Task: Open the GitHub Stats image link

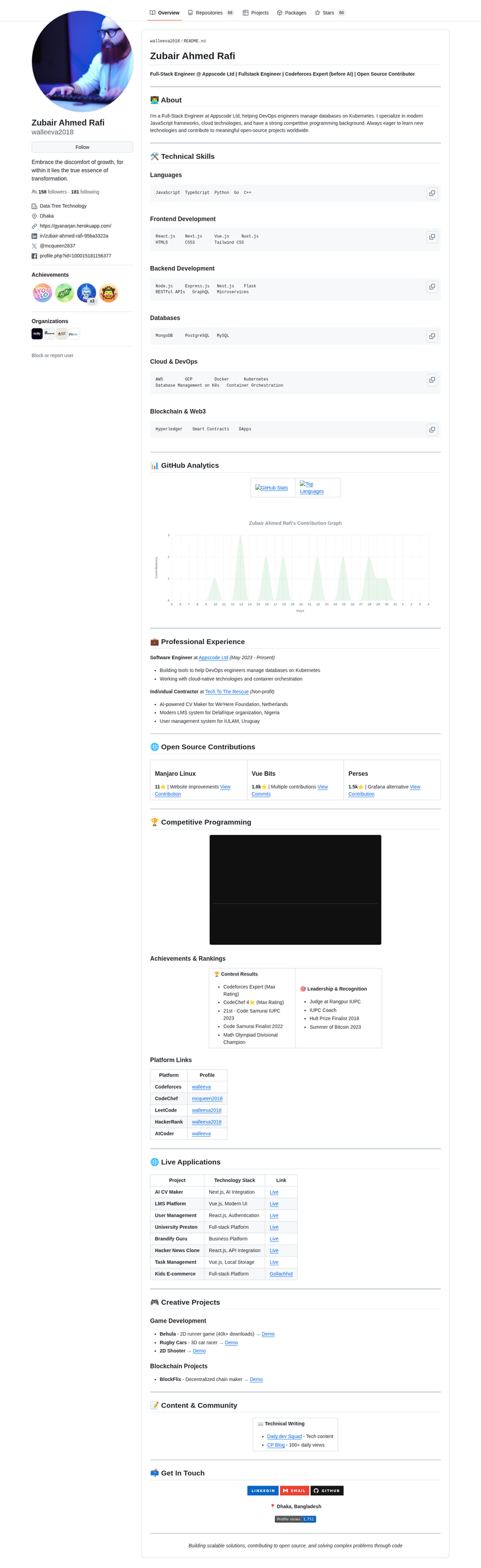Action: 272,488
